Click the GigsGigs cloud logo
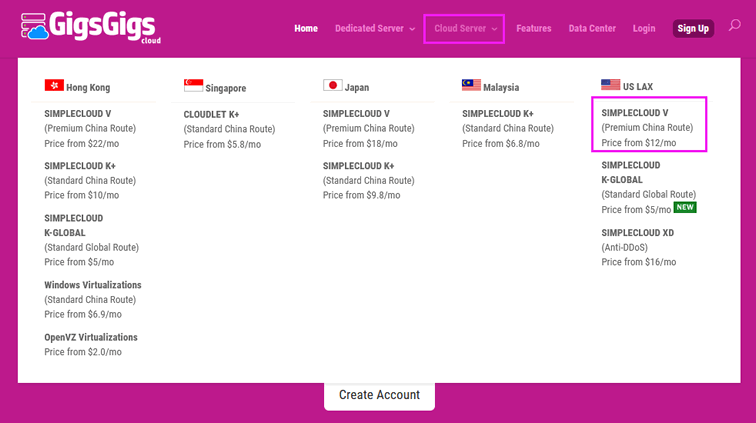Viewport: 756px width, 423px height. (91, 27)
